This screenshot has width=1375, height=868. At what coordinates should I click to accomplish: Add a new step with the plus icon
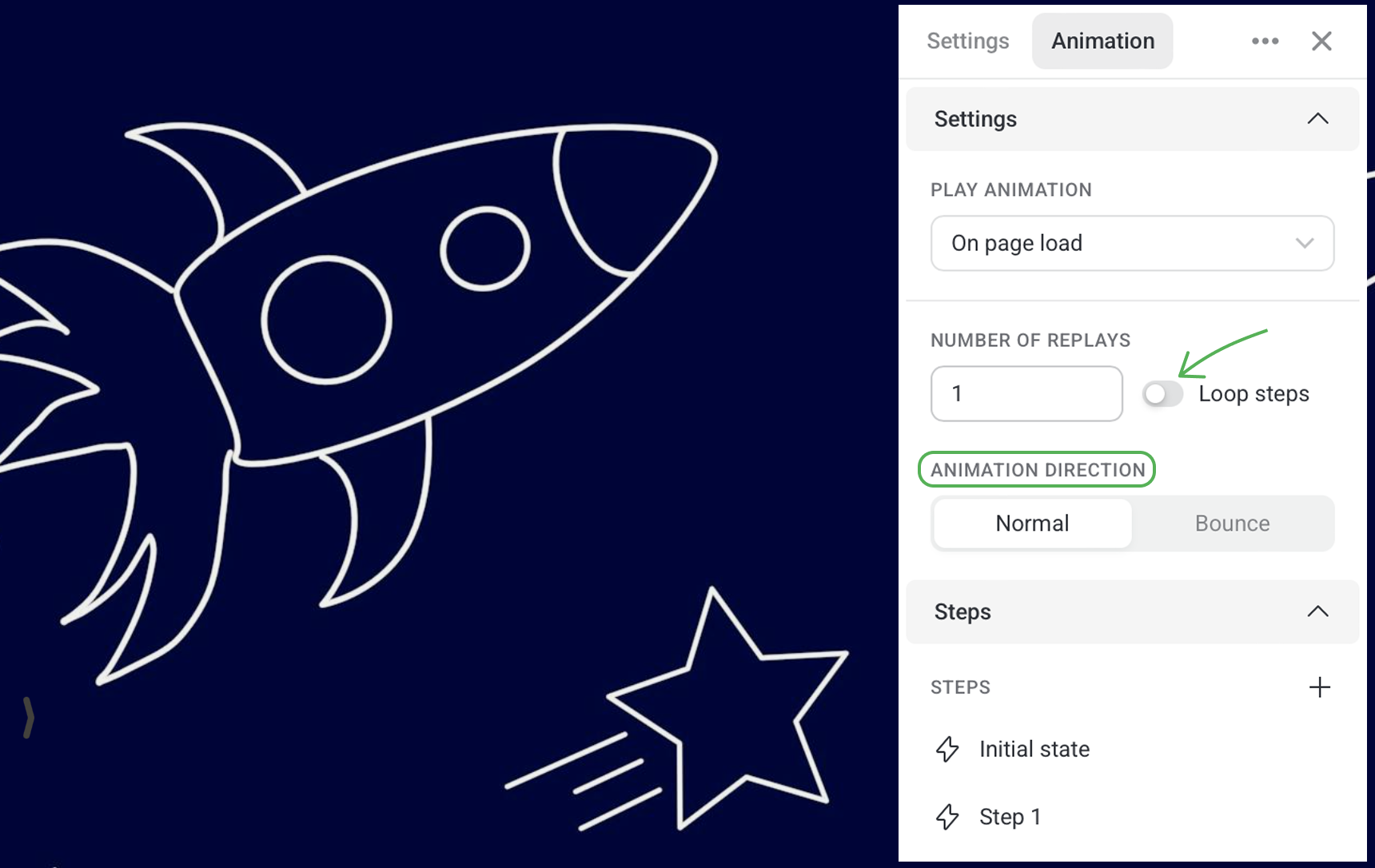tap(1319, 687)
